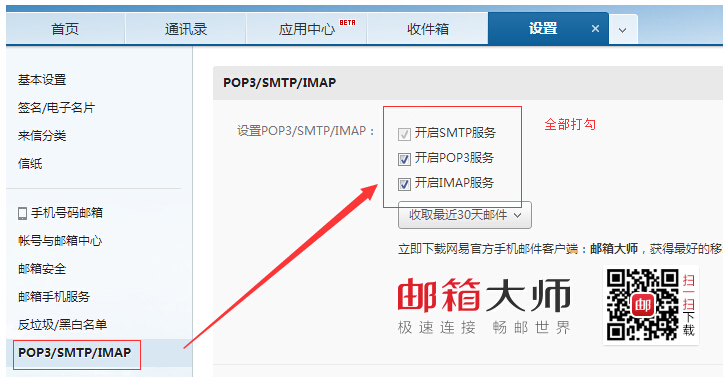Expand the tab overflow chevron
Image resolution: width=726 pixels, height=377 pixels.
(623, 30)
